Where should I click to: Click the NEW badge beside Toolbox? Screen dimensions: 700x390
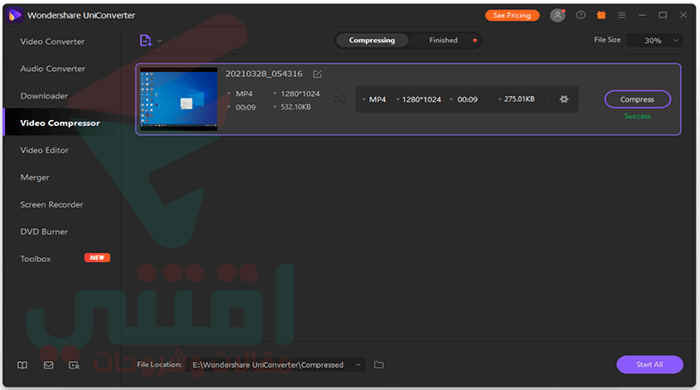(97, 258)
